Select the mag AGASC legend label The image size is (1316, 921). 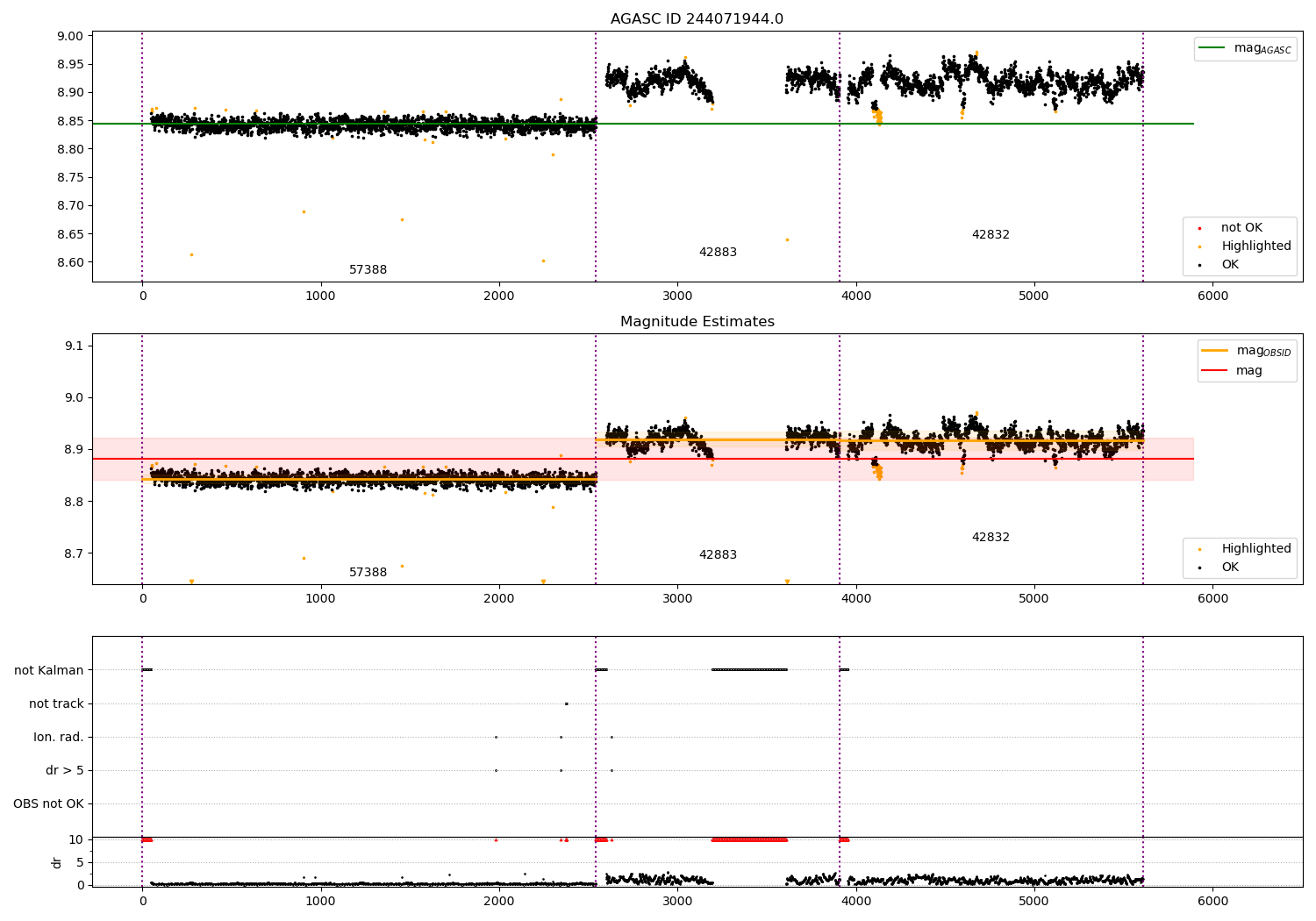[1262, 48]
